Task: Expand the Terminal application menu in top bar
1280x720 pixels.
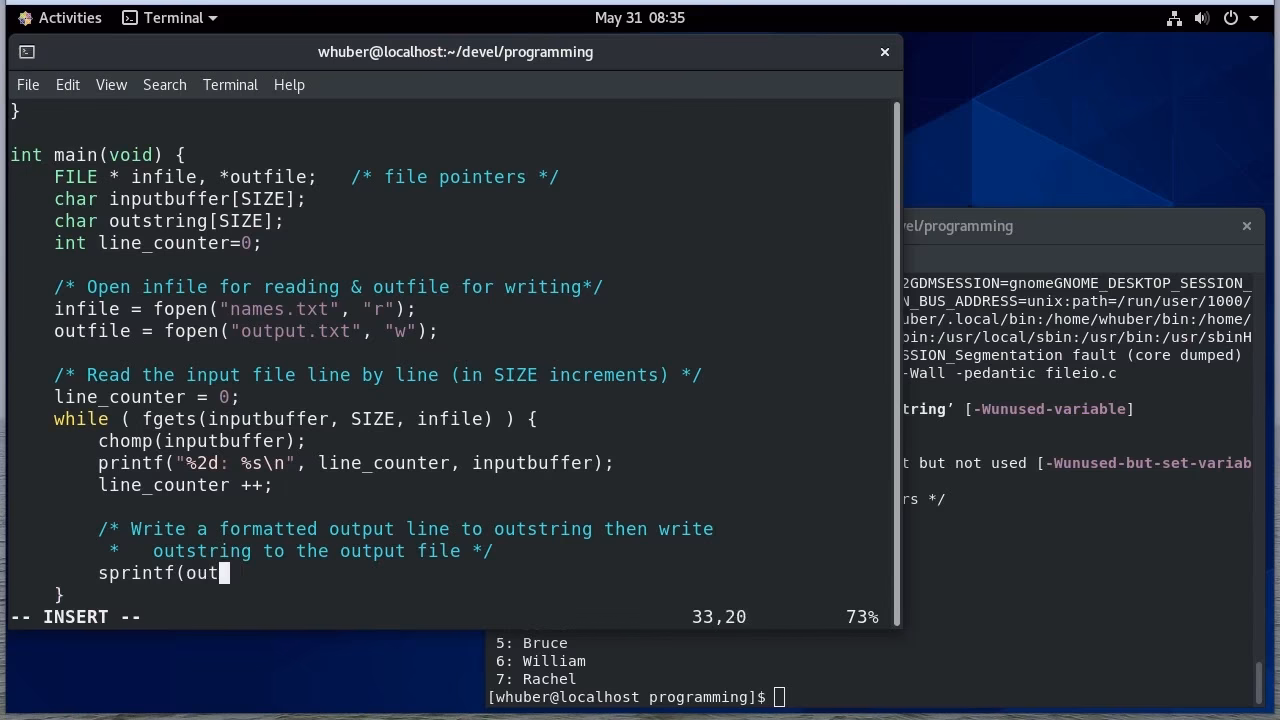Action: coord(171,18)
